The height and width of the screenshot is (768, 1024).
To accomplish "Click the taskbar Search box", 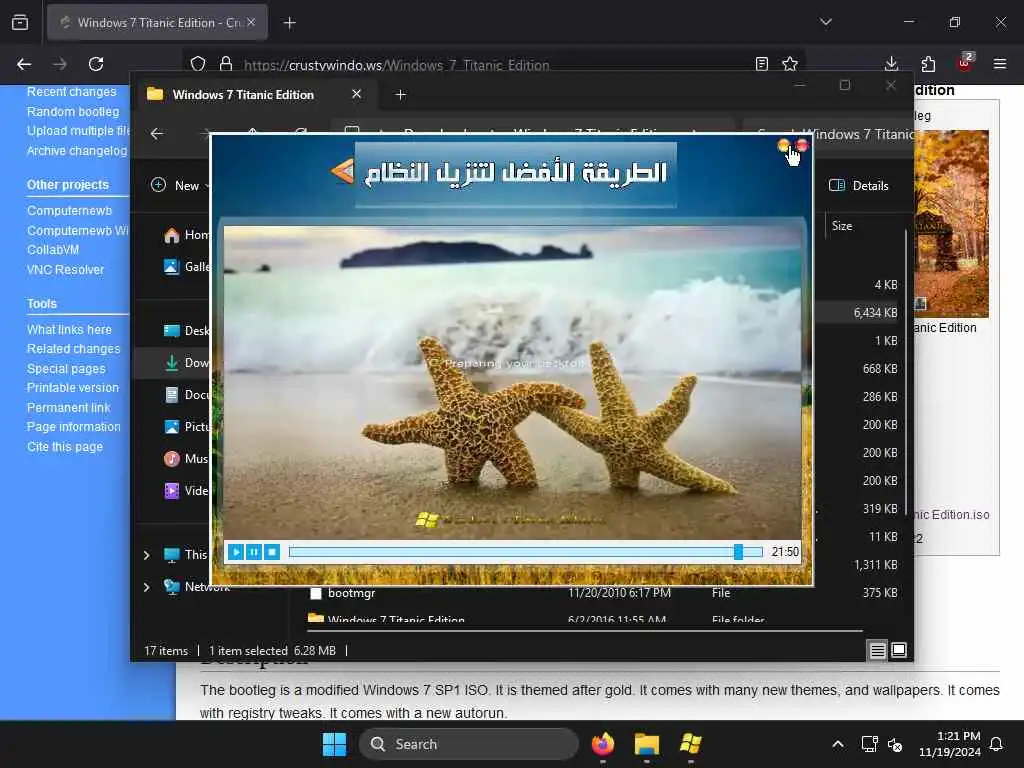I will [x=468, y=744].
